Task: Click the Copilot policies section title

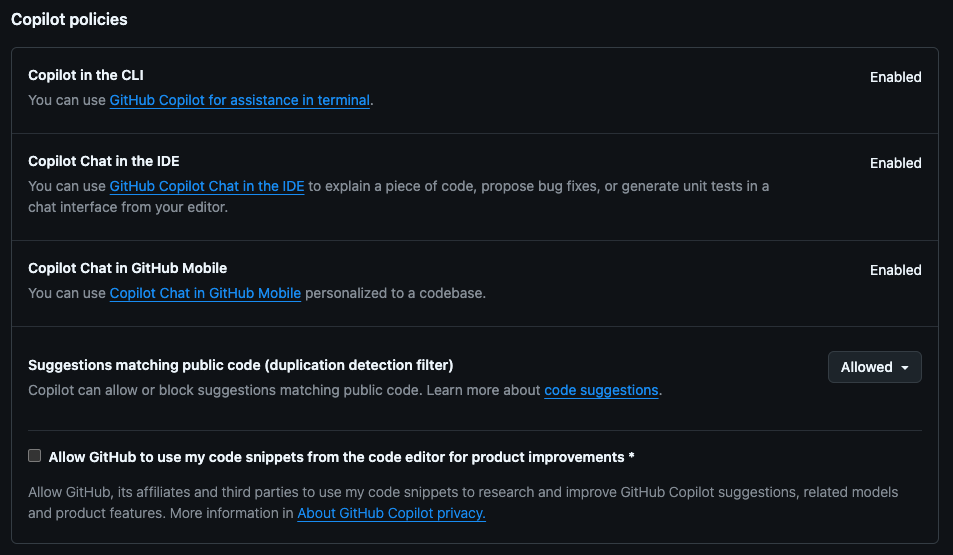Action: pyautogui.click(x=69, y=20)
